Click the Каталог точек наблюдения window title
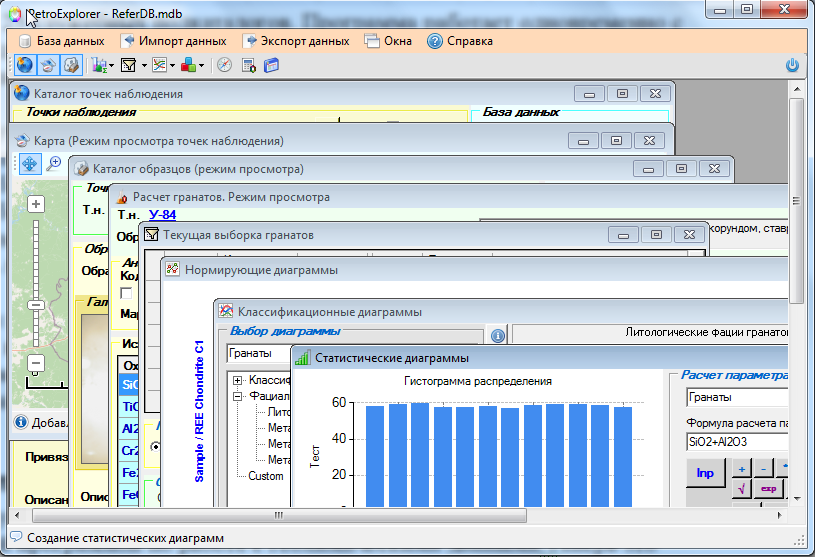Image resolution: width=815 pixels, height=557 pixels. pos(108,94)
